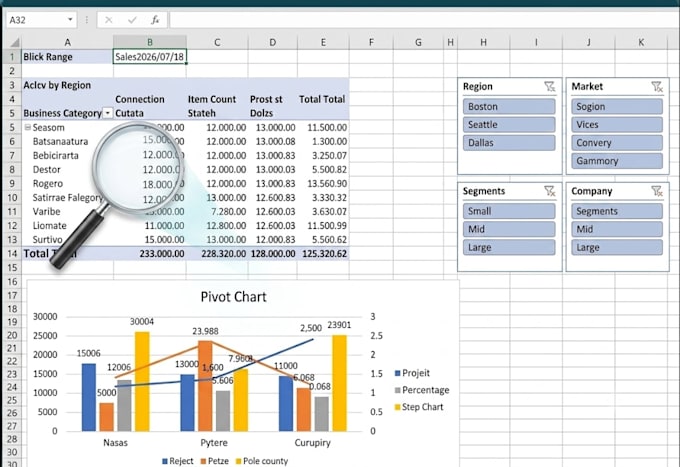
Task: Clear the Region slicer filter
Action: tap(549, 87)
